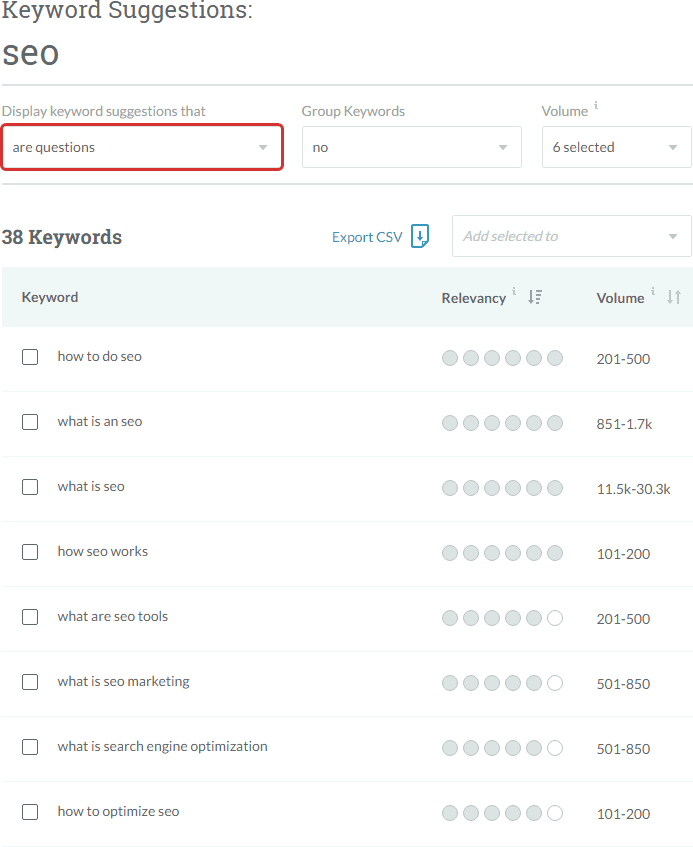This screenshot has height=847, width=693.
Task: Check the 'how to do seo' checkbox
Action: coord(30,357)
